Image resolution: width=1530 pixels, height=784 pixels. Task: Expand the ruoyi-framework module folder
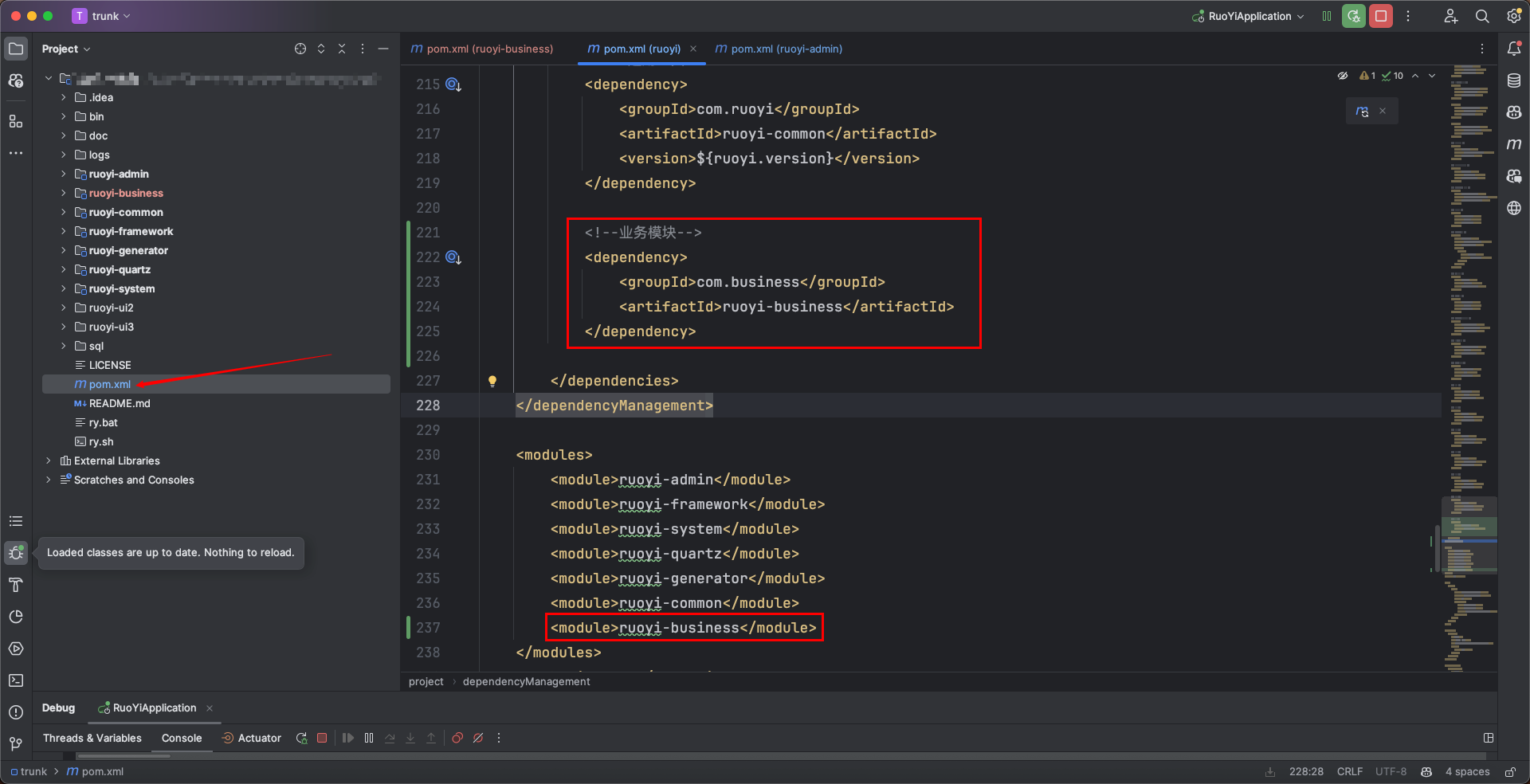64,231
